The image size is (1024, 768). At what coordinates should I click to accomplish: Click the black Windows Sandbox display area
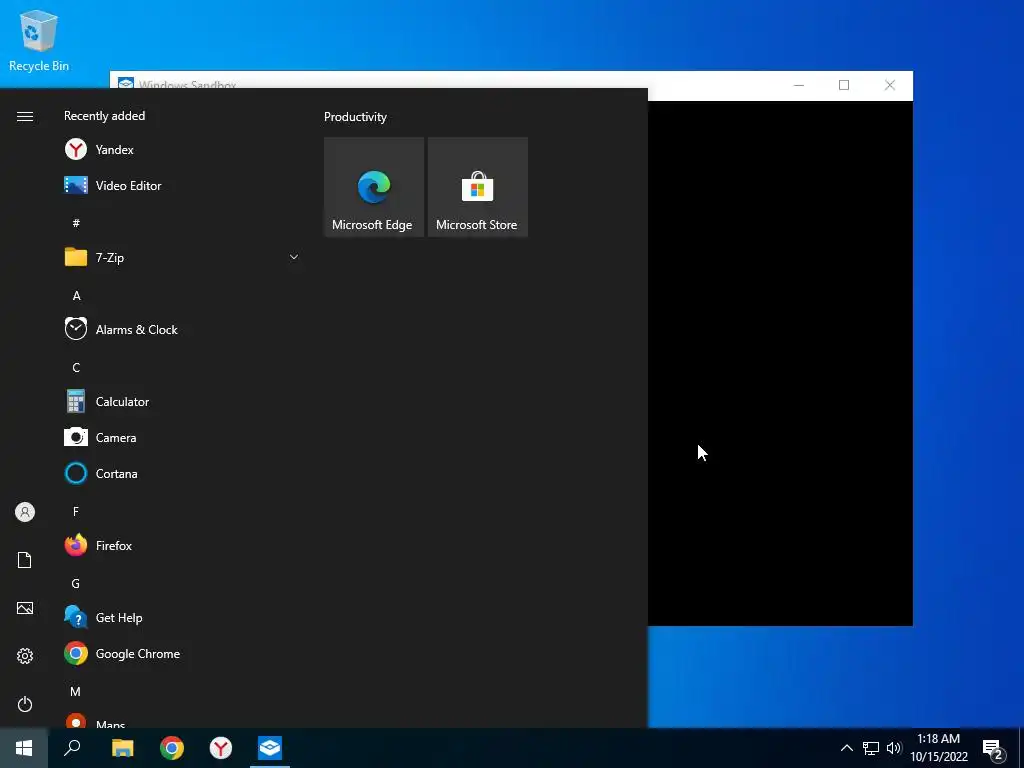point(780,363)
